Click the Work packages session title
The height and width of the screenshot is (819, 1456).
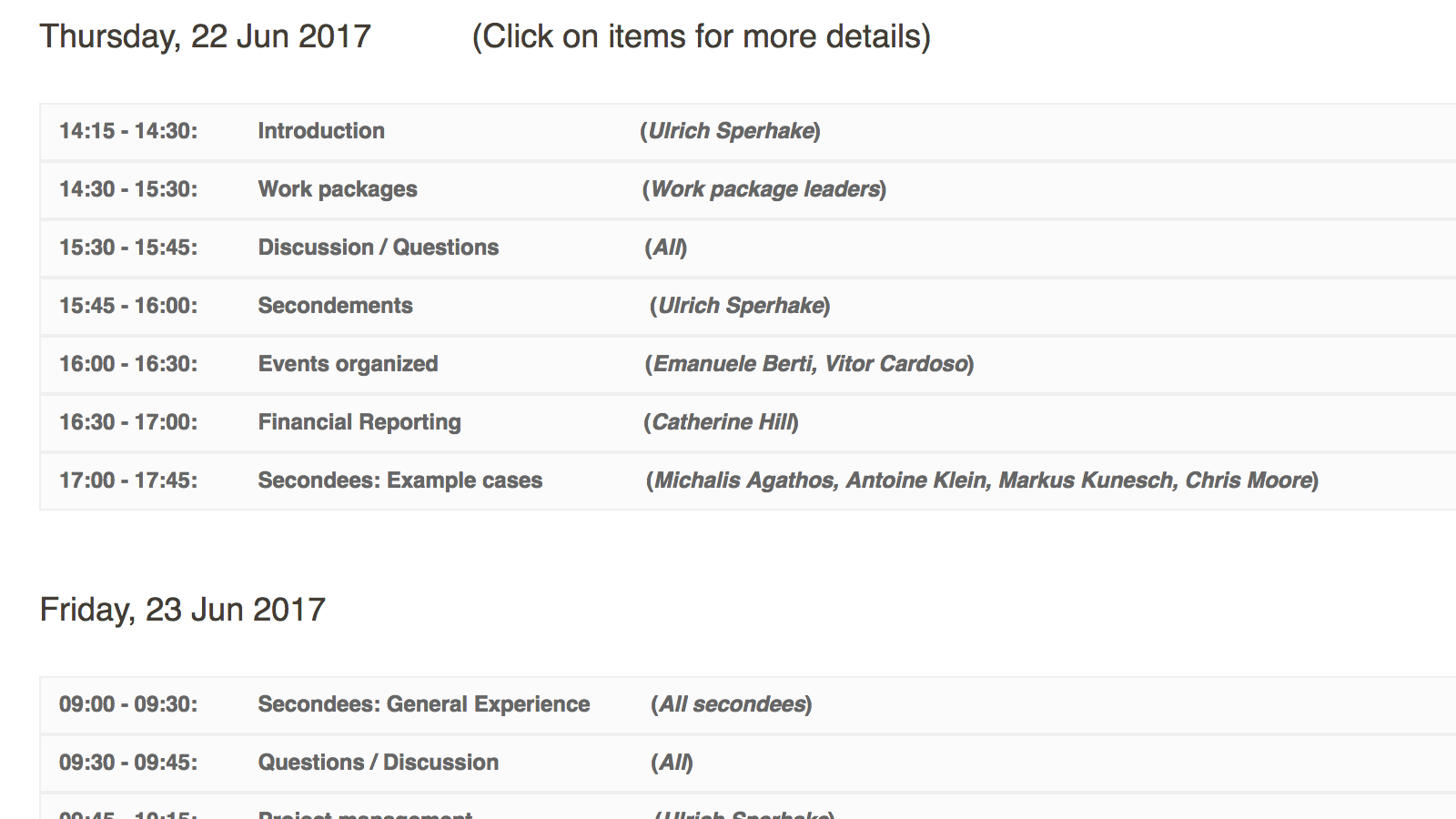click(338, 189)
